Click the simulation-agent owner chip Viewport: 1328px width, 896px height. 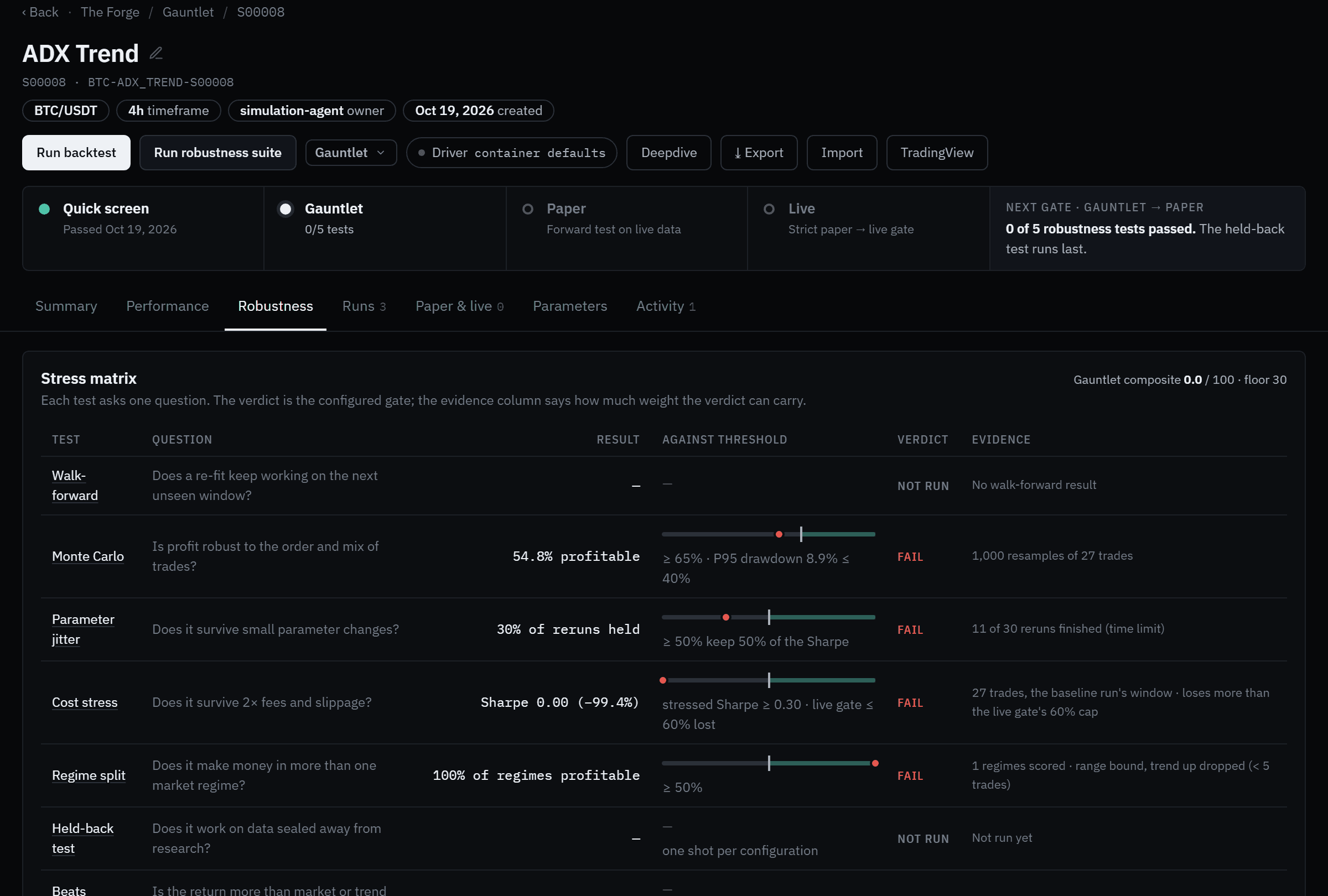312,111
